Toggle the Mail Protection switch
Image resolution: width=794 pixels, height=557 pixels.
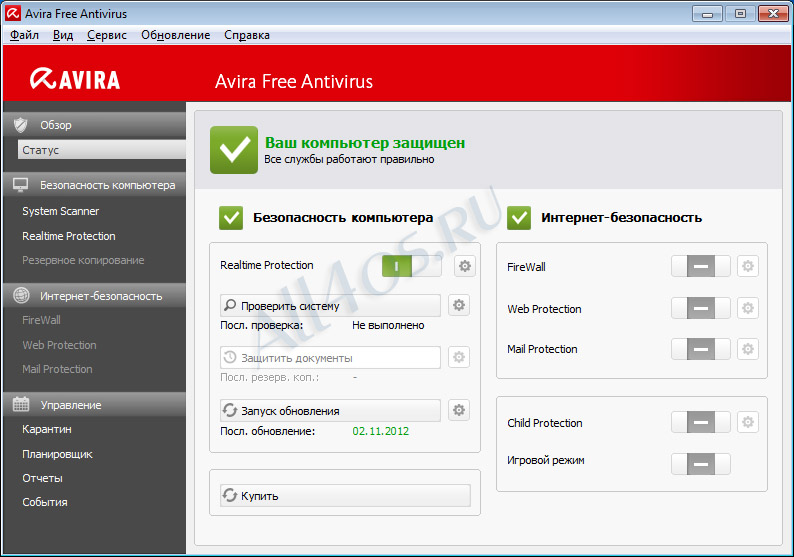coord(701,349)
